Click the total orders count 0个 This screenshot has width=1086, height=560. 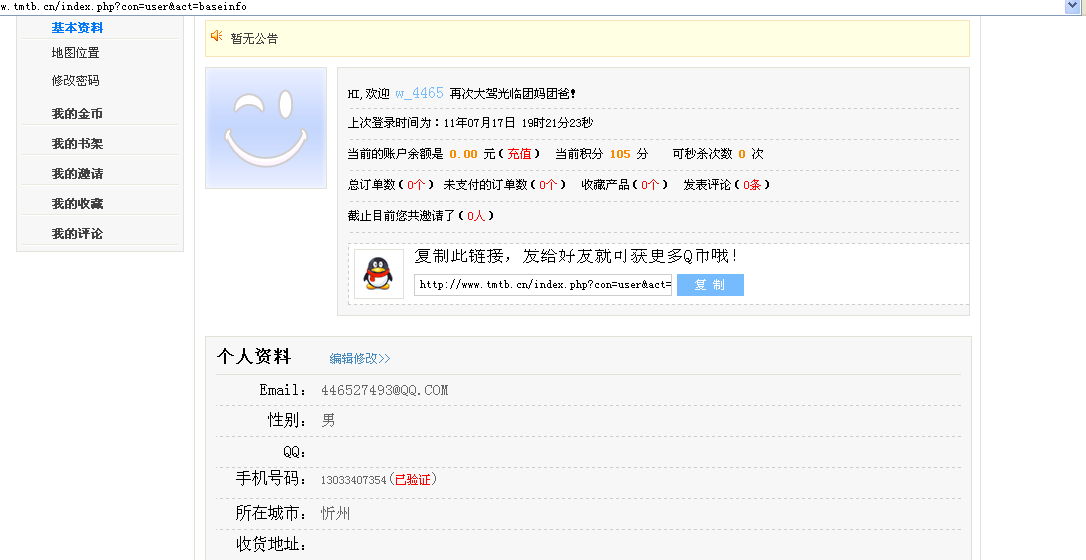pos(418,185)
